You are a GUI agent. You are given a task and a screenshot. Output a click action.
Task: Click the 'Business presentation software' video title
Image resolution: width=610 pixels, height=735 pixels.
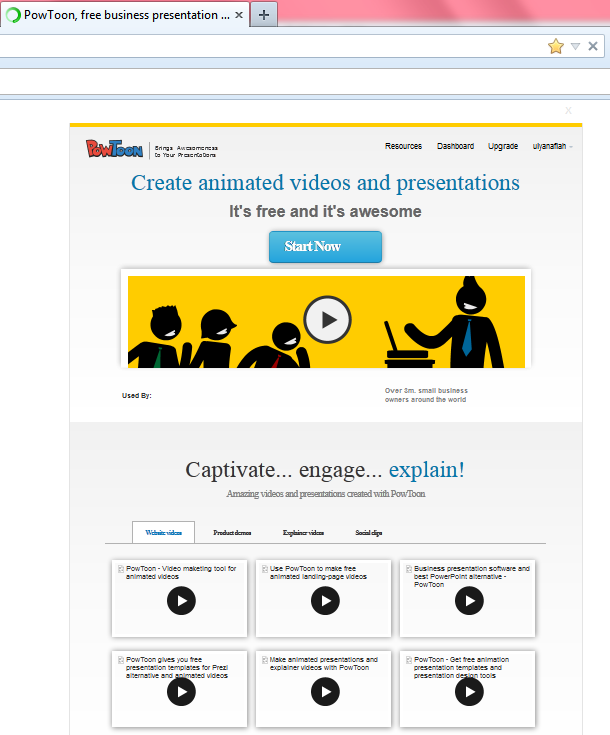(x=472, y=577)
